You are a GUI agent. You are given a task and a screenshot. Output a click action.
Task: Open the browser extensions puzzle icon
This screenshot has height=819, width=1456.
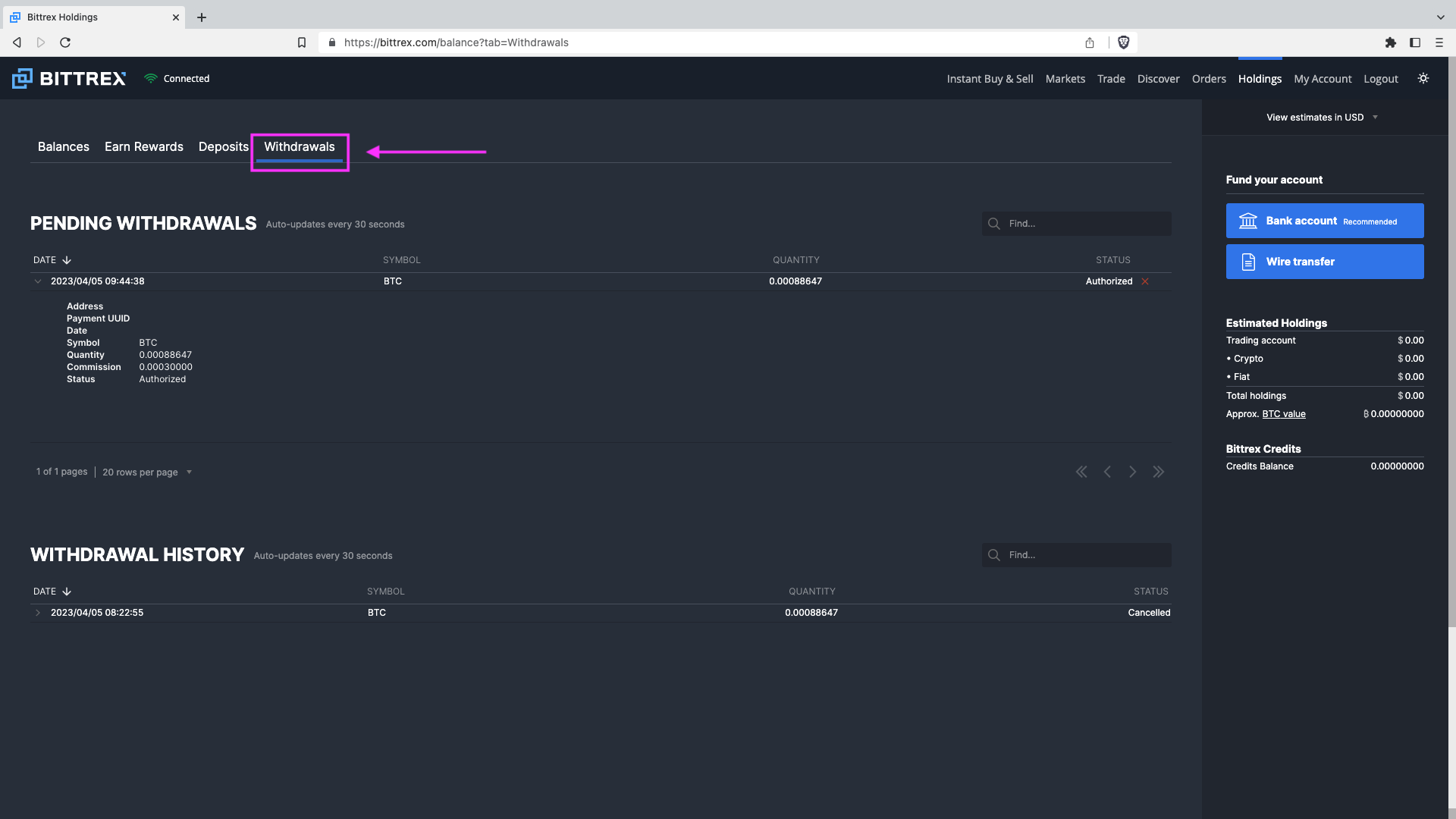pyautogui.click(x=1390, y=42)
